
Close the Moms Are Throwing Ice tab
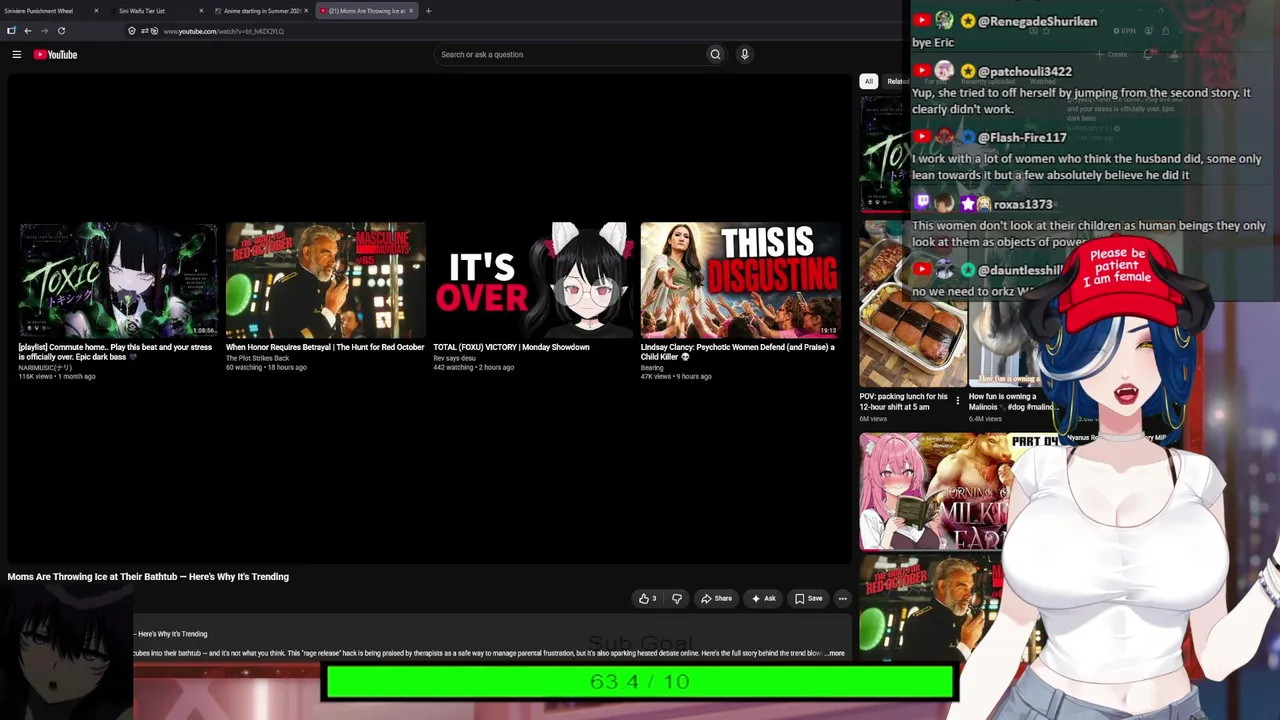point(410,11)
